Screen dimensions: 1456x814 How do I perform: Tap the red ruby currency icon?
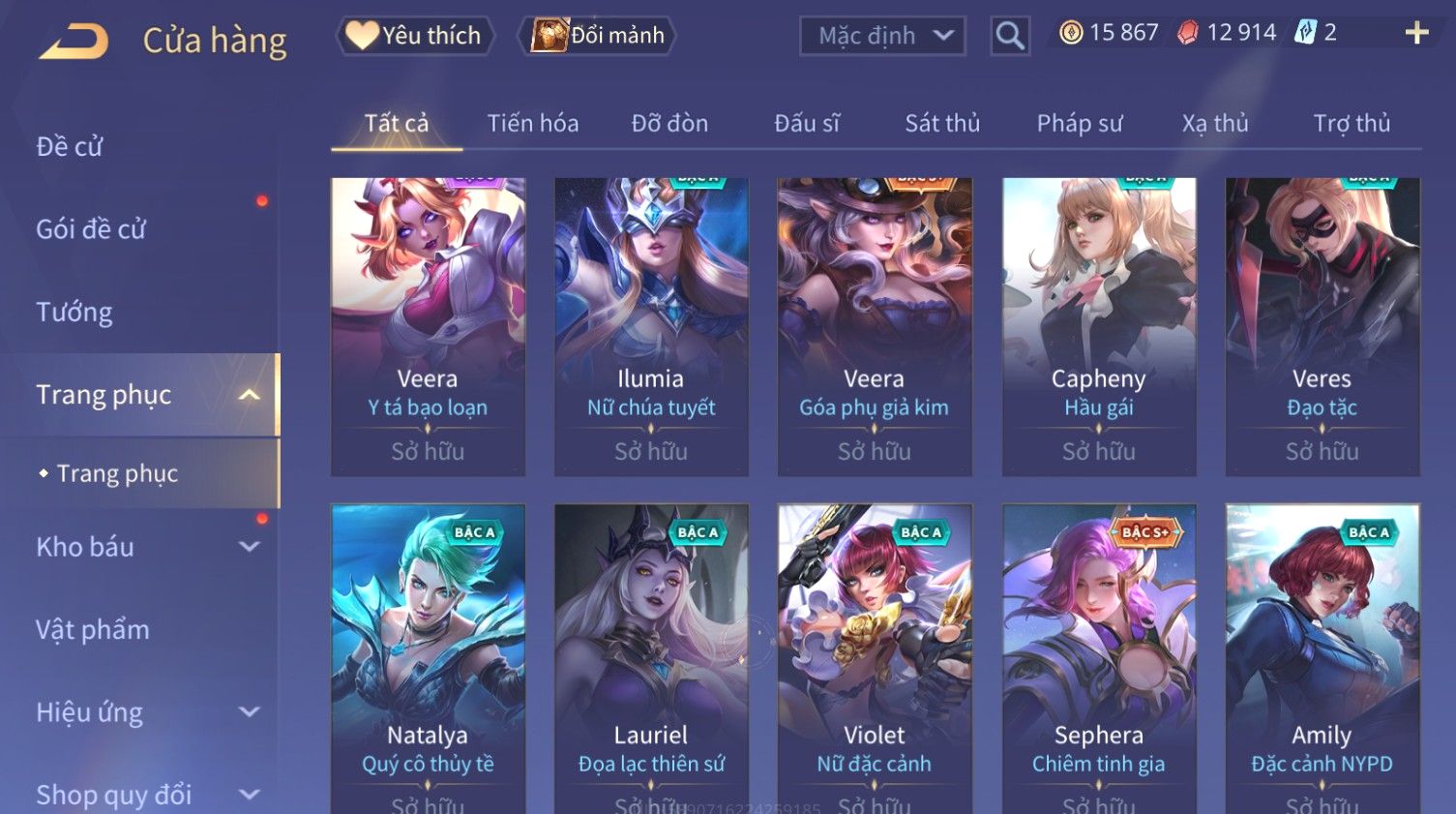(x=1188, y=33)
